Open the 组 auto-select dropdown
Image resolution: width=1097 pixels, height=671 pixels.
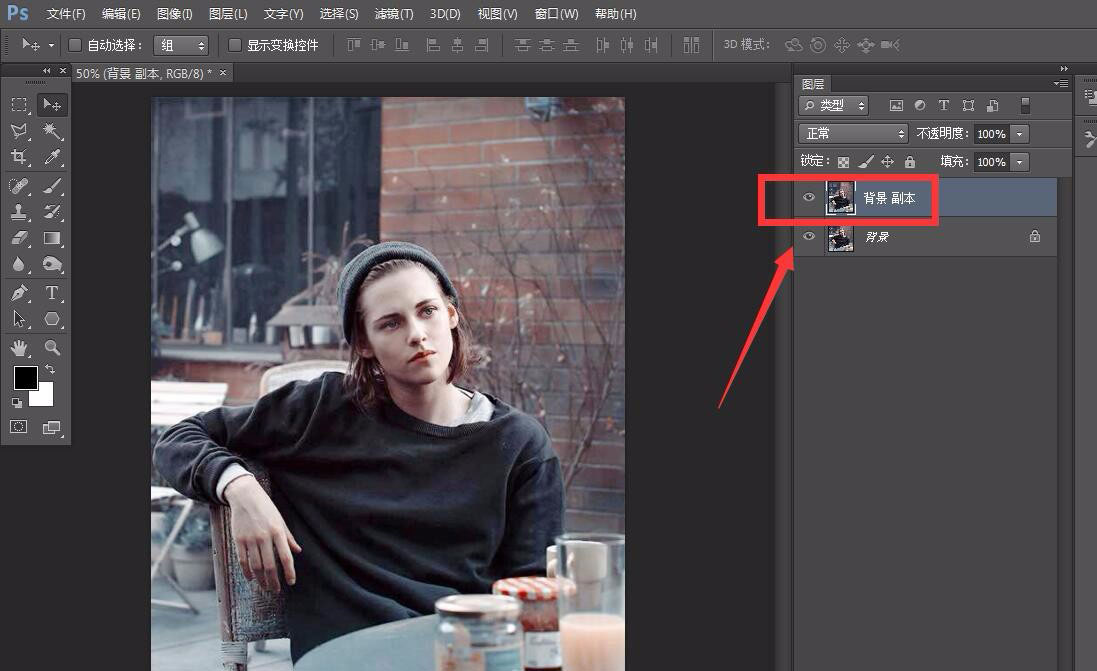(x=180, y=45)
